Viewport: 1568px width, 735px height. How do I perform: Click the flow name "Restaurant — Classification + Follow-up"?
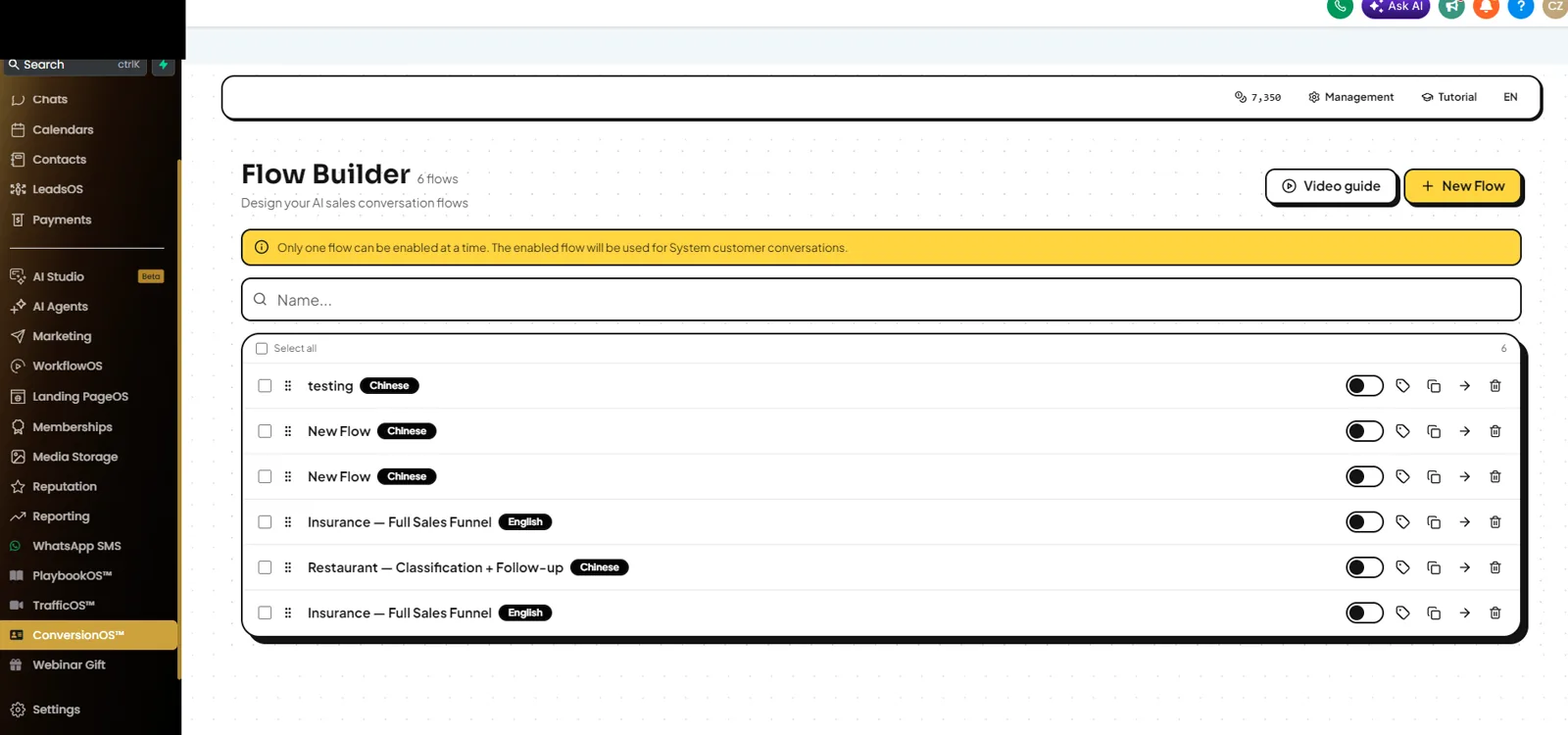[x=435, y=567]
